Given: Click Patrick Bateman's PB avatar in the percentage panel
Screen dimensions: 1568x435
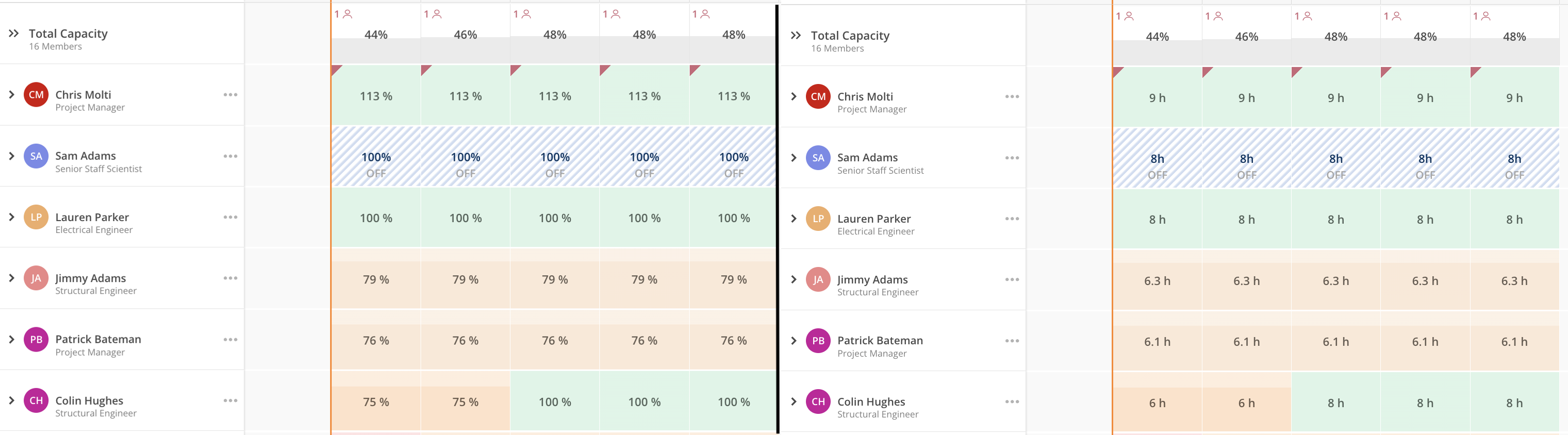Looking at the screenshot, I should pyautogui.click(x=36, y=340).
